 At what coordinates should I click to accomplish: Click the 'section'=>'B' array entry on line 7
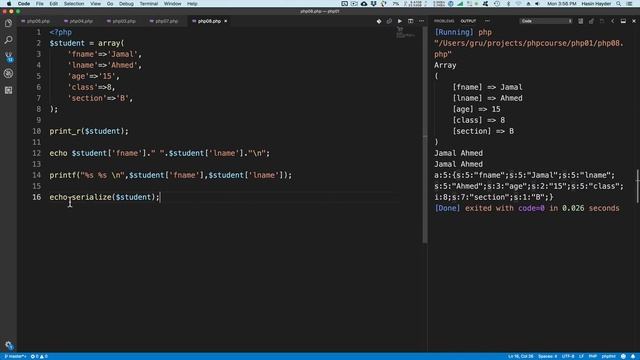pyautogui.click(x=100, y=98)
